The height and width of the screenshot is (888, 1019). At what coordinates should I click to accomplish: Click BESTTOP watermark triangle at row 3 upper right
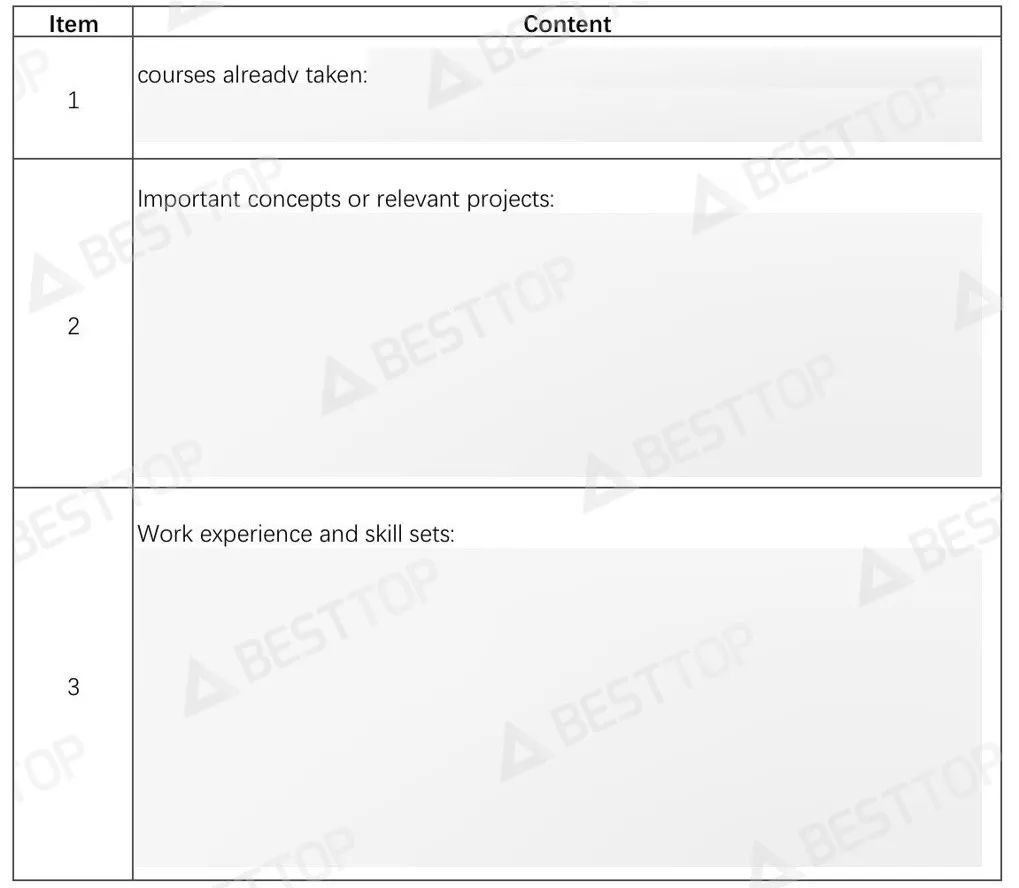coord(884,577)
